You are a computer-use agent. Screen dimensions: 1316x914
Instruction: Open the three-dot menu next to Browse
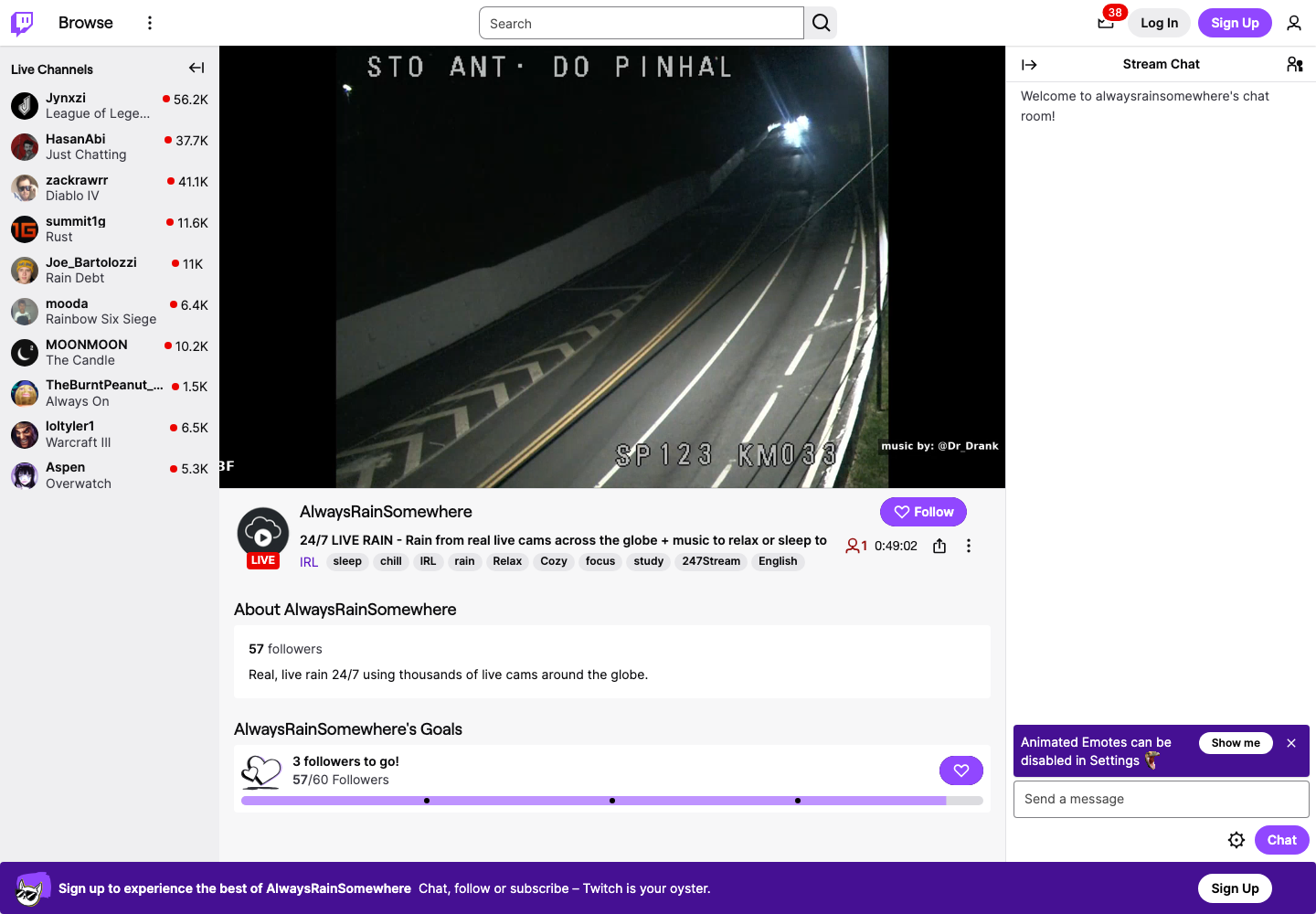click(x=150, y=23)
